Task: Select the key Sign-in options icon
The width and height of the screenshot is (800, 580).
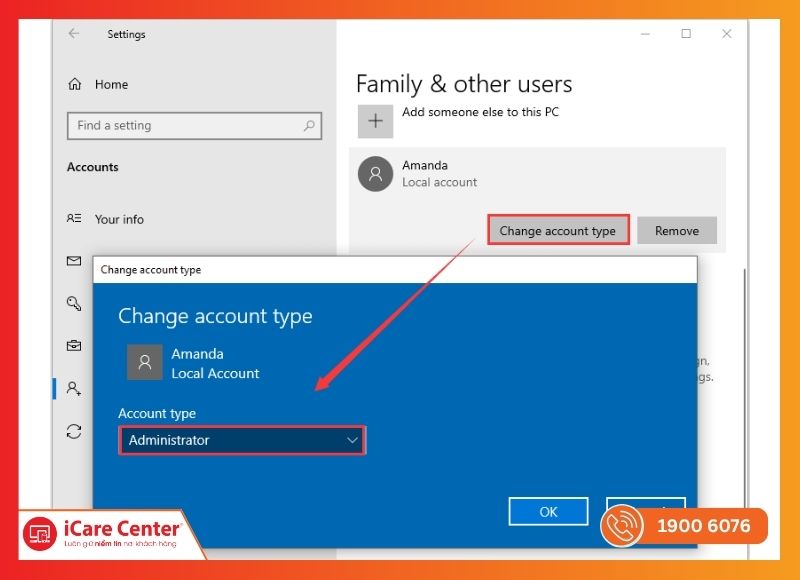Action: point(74,303)
